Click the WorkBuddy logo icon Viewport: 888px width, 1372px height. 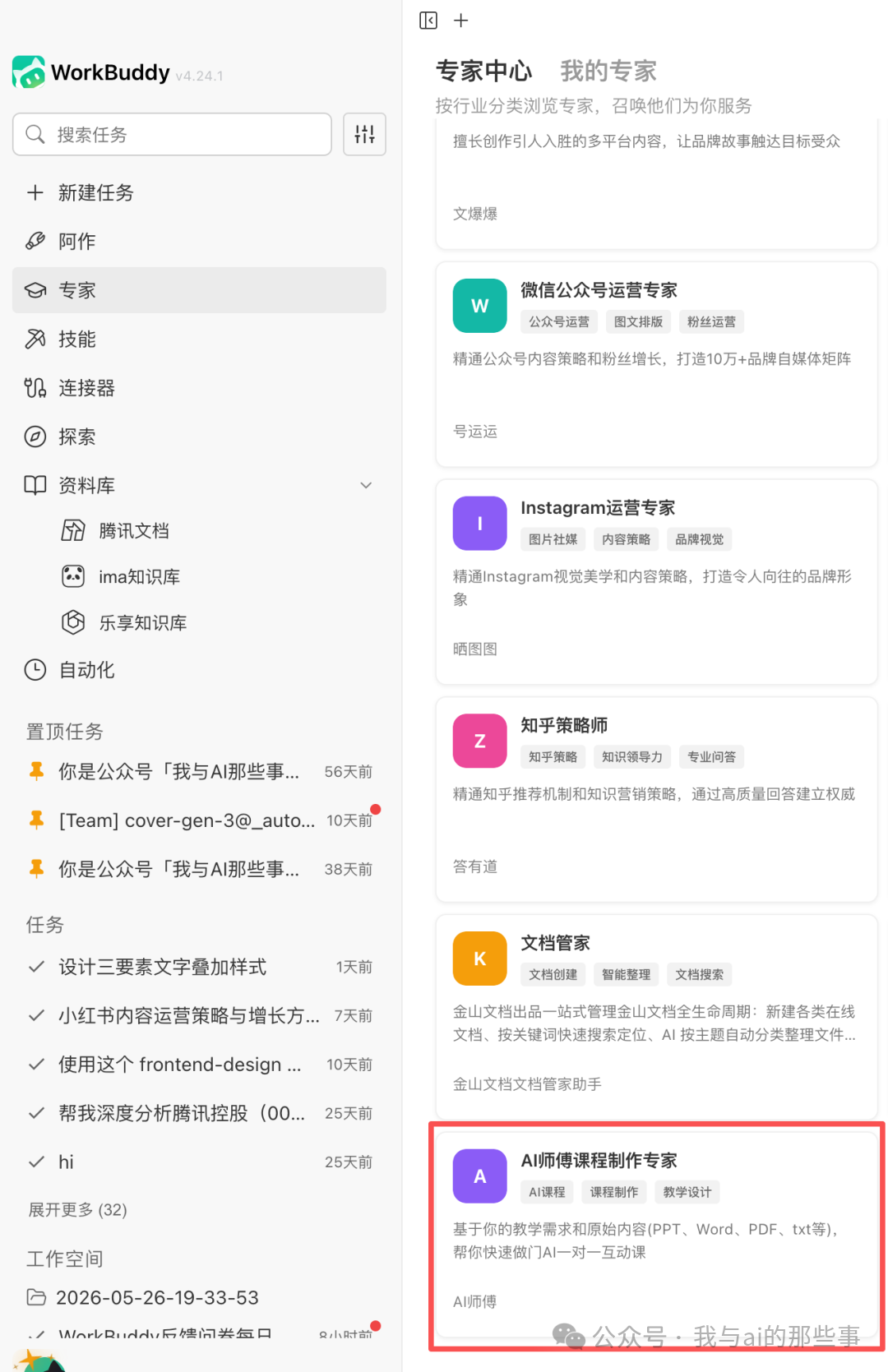click(29, 72)
